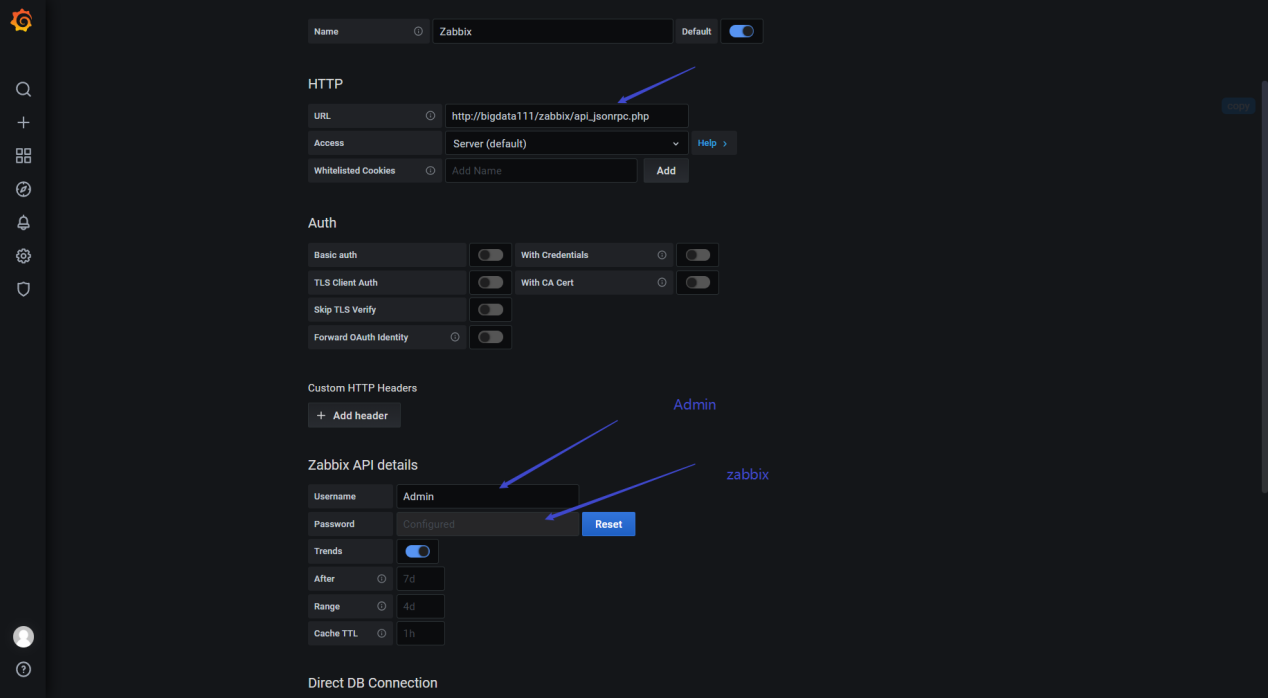Image resolution: width=1268 pixels, height=698 pixels.
Task: Focus the Whitelisted Cookies Add Name field
Action: 541,171
